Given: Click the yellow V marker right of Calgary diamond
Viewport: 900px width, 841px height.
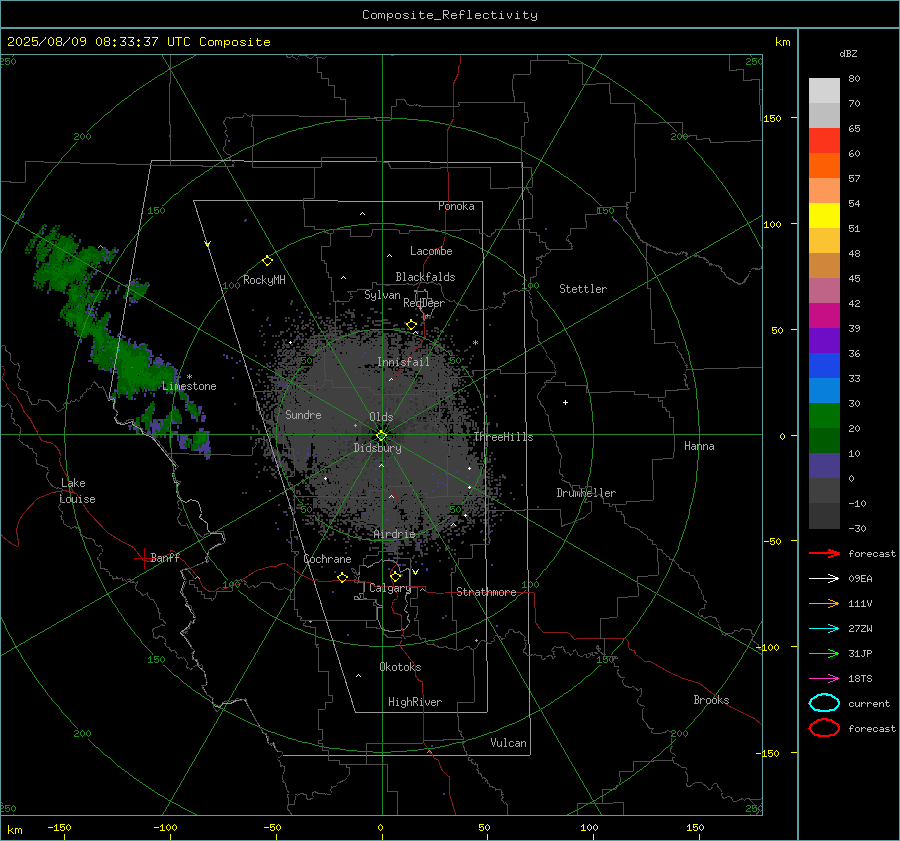Looking at the screenshot, I should click(415, 572).
